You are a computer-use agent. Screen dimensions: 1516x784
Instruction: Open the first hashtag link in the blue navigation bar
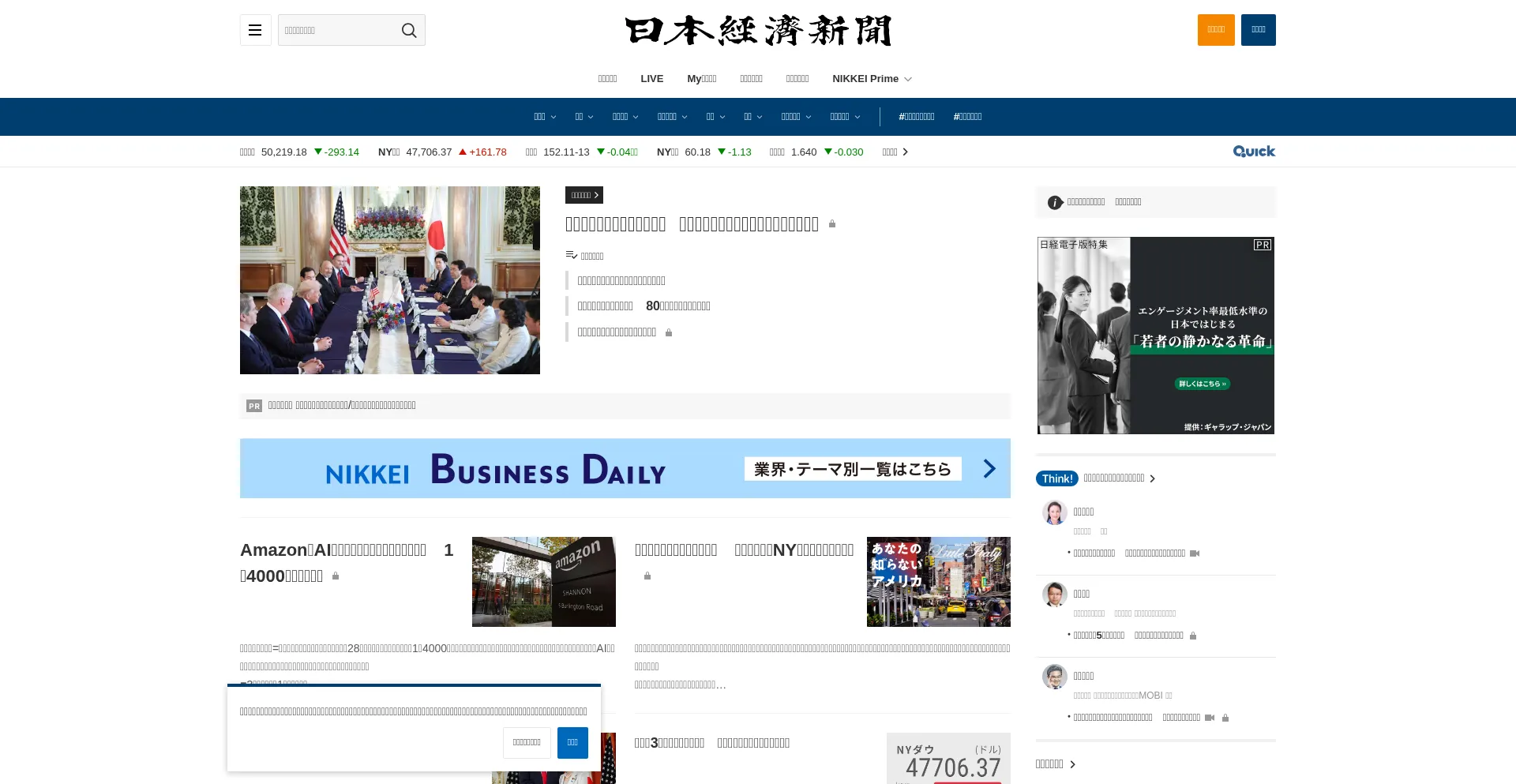click(916, 117)
